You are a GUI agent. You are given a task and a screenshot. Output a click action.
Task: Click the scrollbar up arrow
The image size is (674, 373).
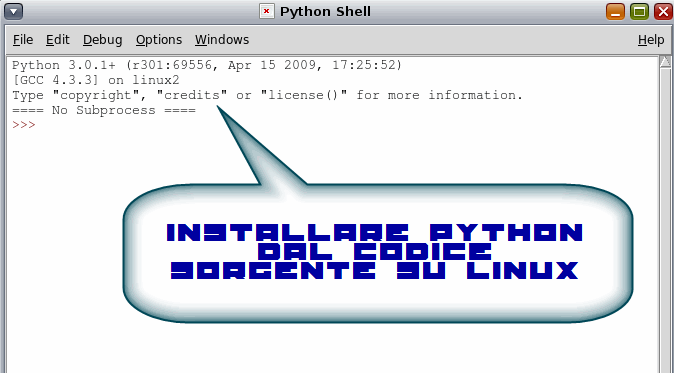[x=665, y=63]
